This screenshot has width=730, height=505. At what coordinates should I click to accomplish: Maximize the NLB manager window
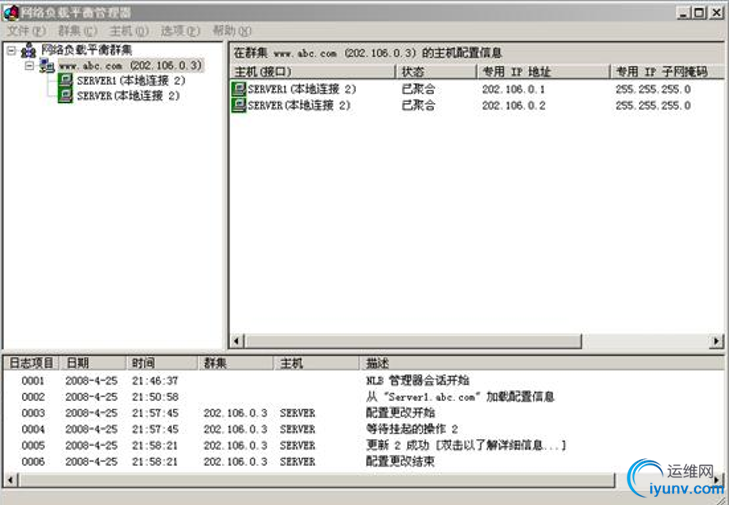coord(699,13)
